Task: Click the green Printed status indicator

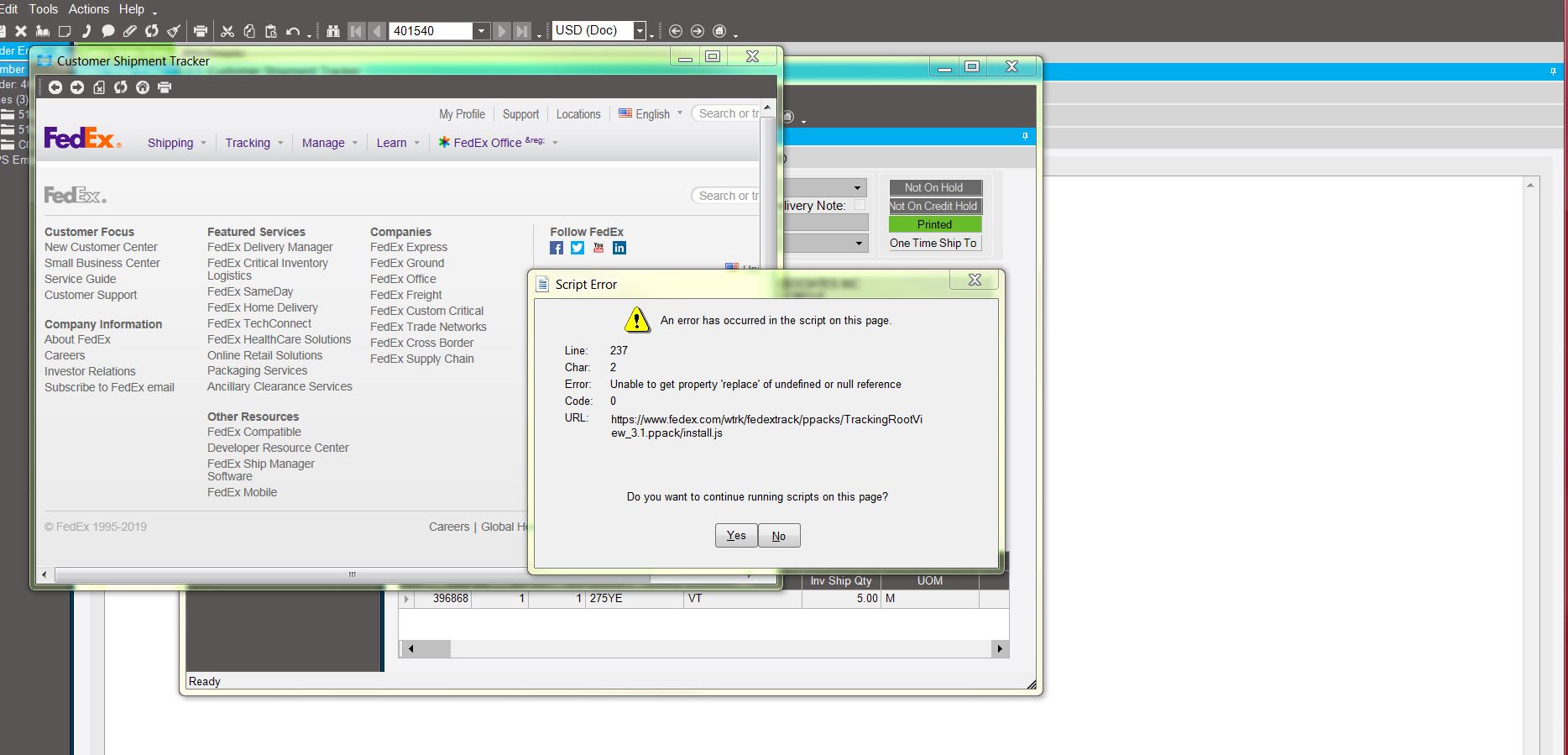Action: point(934,224)
